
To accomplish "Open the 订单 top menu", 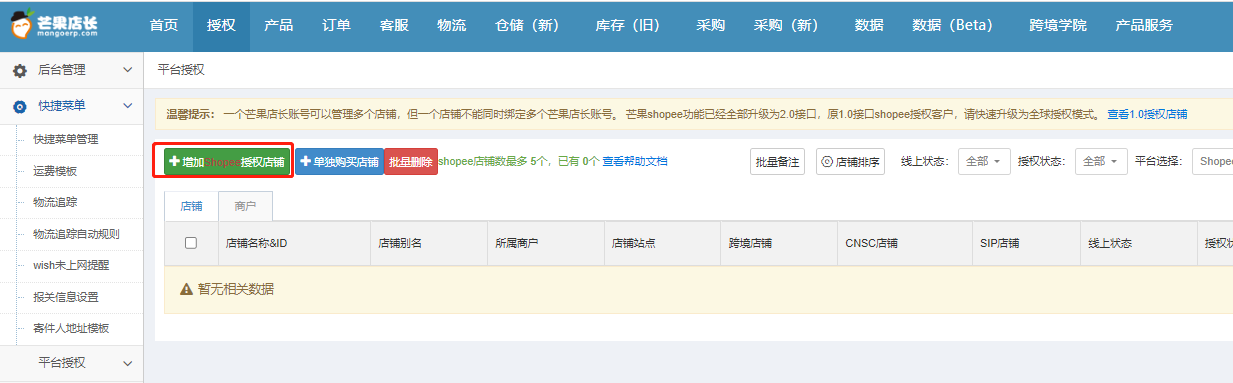I will [x=337, y=25].
